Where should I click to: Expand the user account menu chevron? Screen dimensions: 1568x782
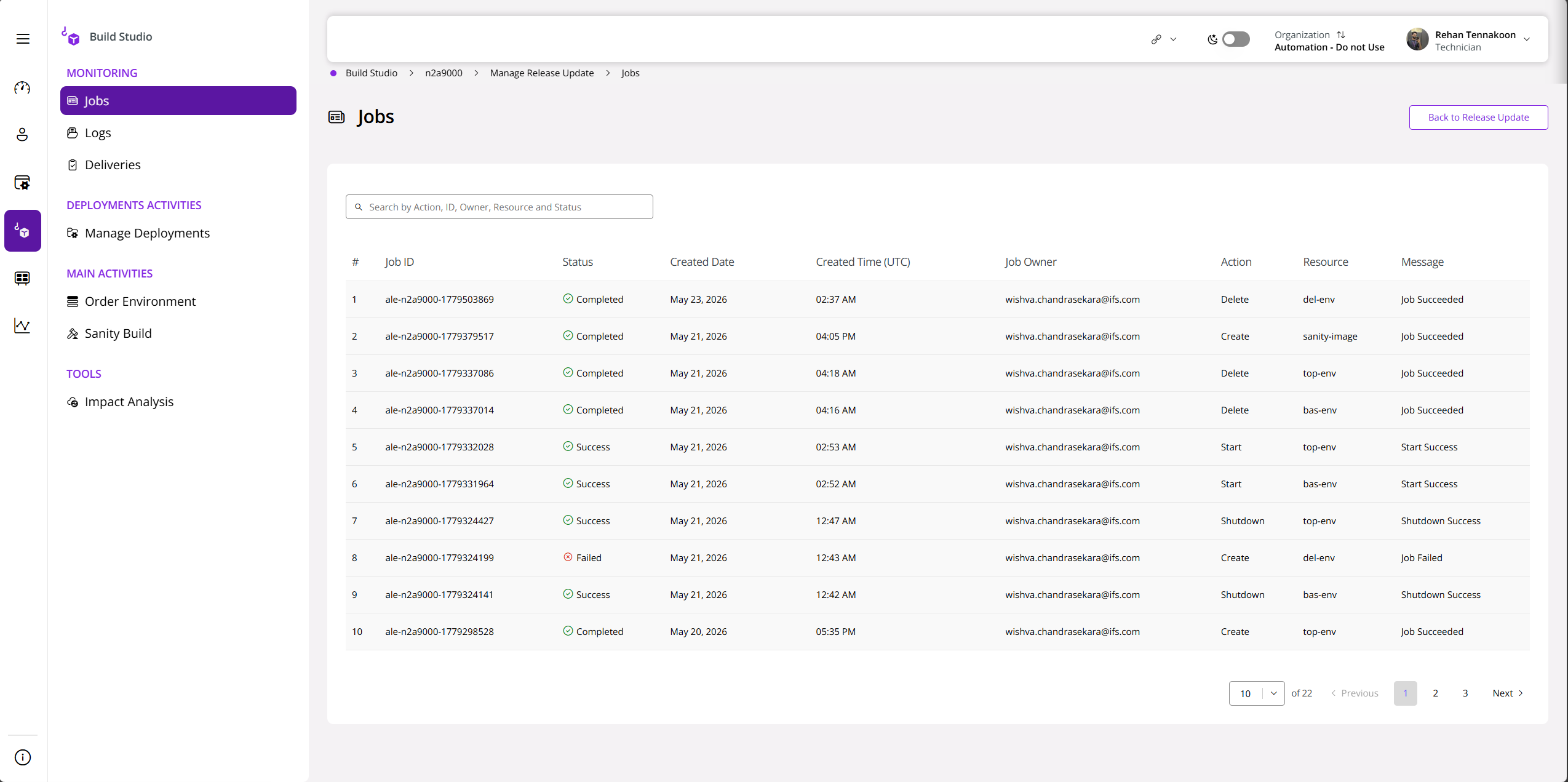(1527, 39)
